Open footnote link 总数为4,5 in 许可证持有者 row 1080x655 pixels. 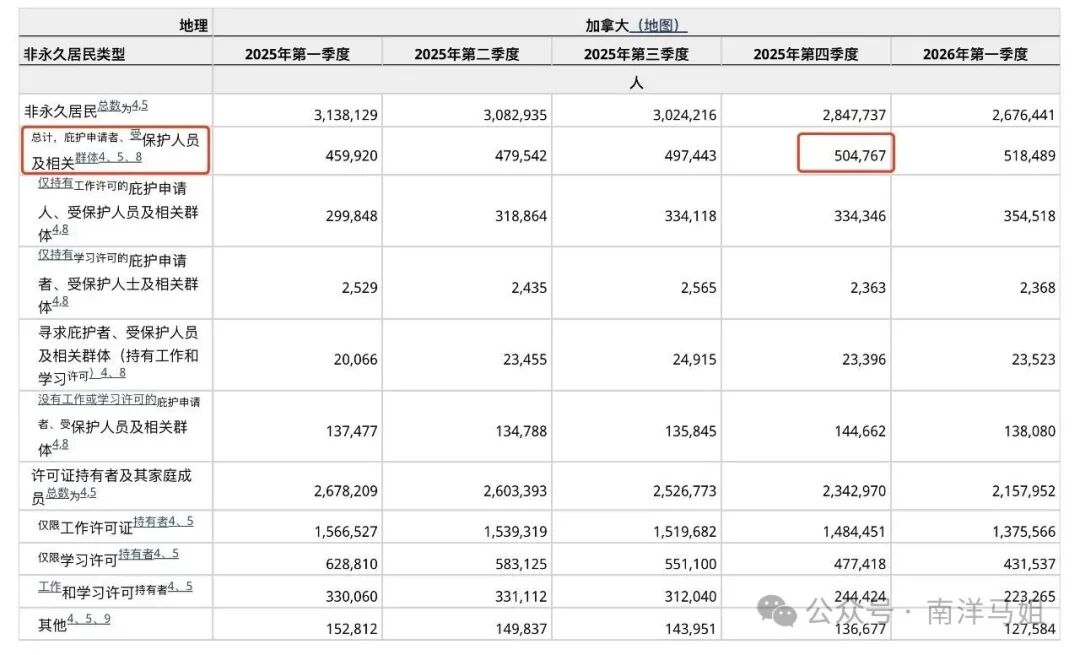pos(71,493)
